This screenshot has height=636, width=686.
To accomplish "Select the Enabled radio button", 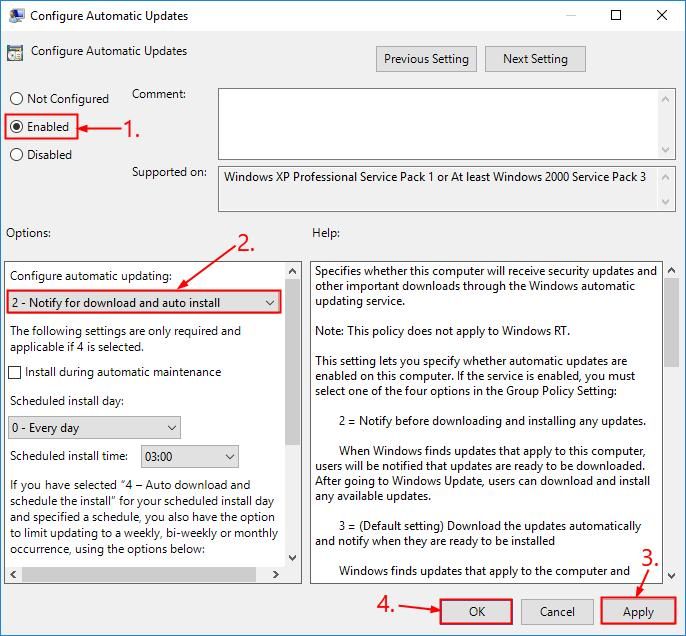I will click(16, 127).
